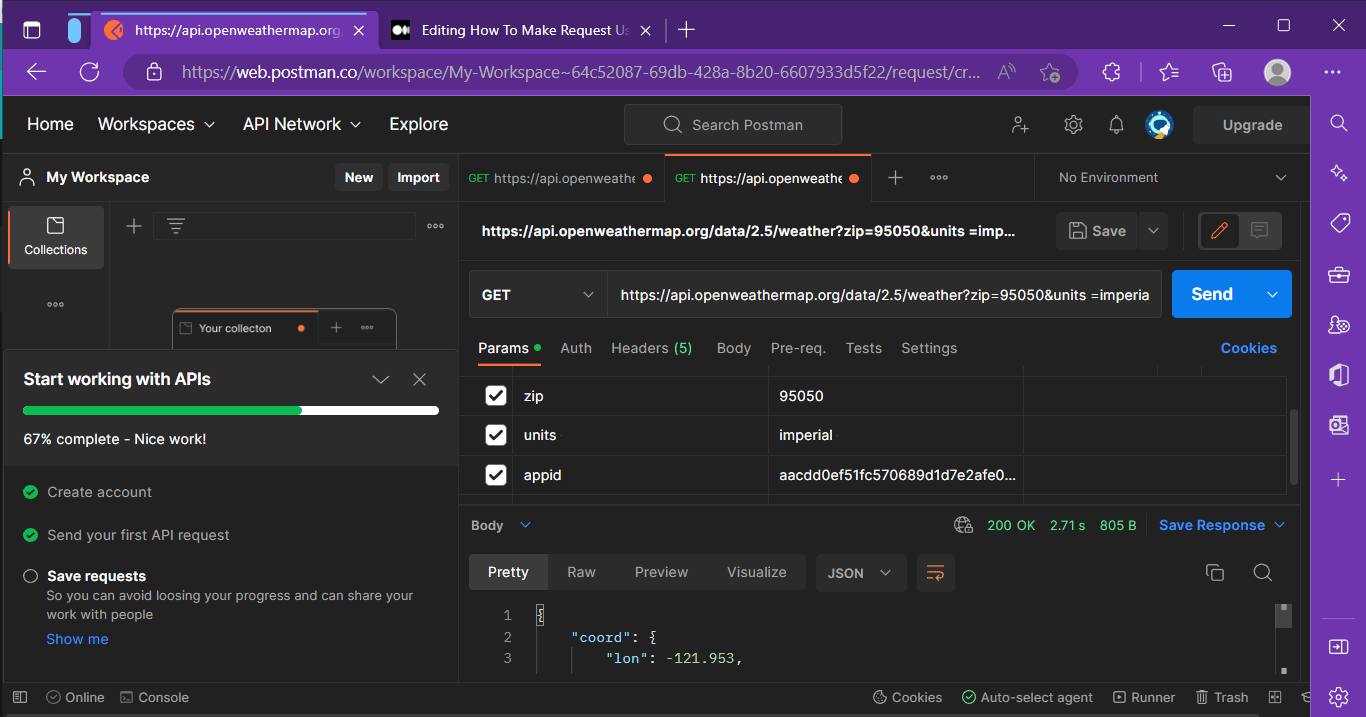The image size is (1366, 717).
Task: Toggle line wrap in response viewer
Action: [935, 573]
